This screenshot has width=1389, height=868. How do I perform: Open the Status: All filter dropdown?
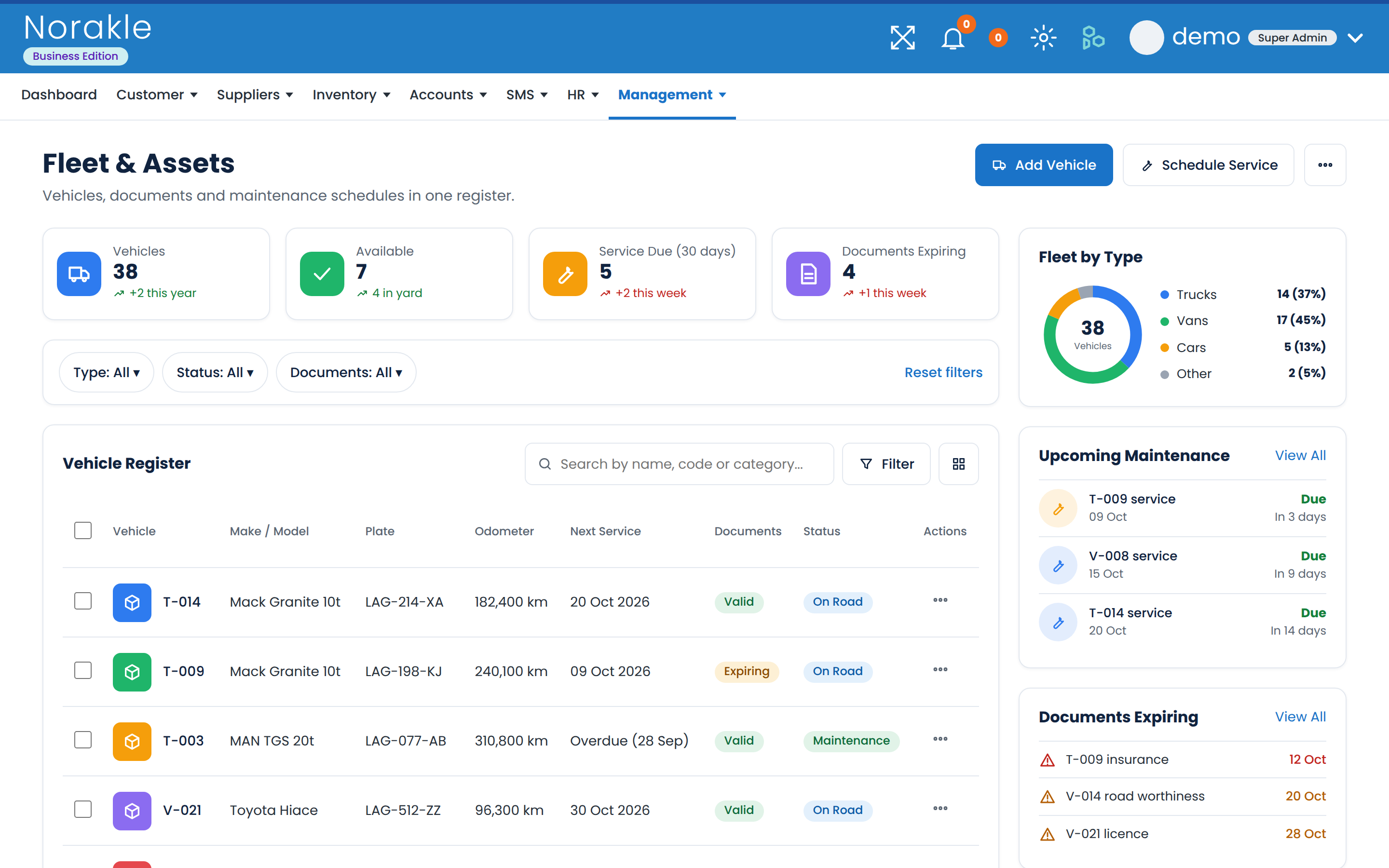[x=215, y=373]
